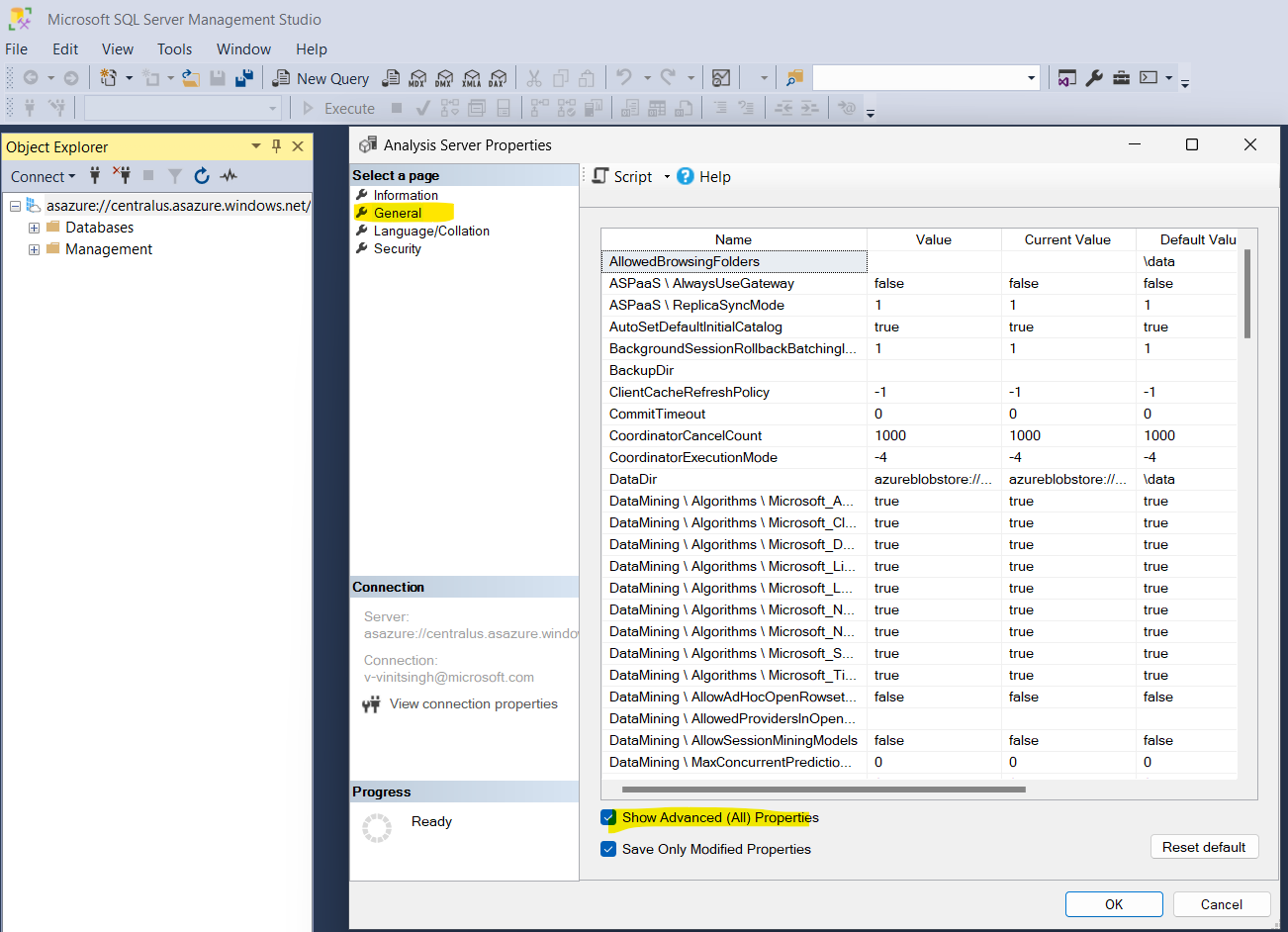Click the Database Engine Query icon

(x=391, y=78)
